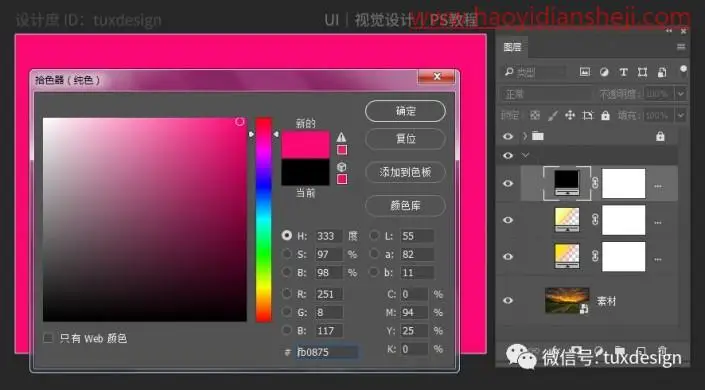The height and width of the screenshot is (390, 705).
Task: Collapse the open group chevron
Action: click(x=525, y=155)
